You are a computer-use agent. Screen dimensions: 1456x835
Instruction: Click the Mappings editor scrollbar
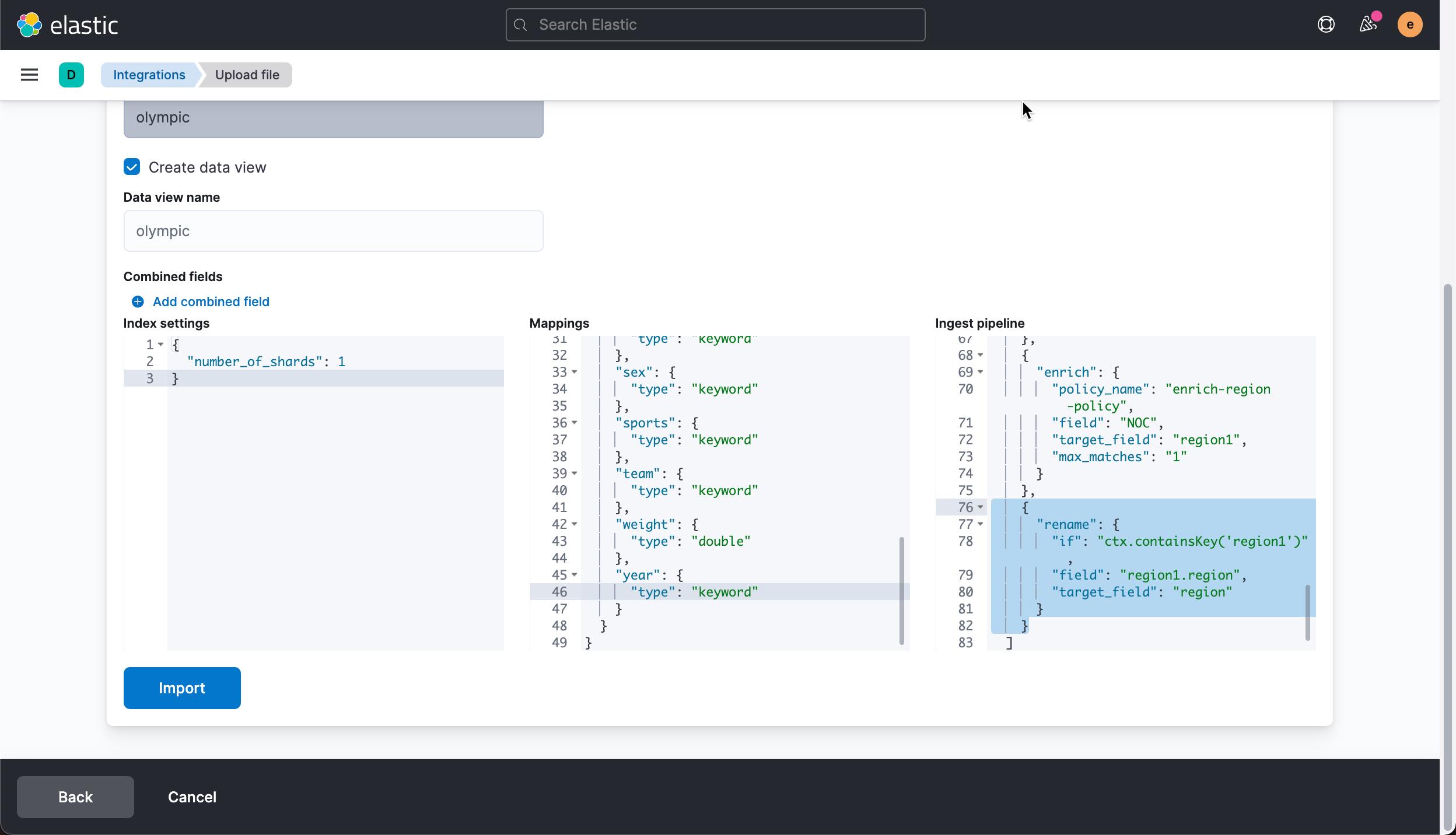pos(902,590)
